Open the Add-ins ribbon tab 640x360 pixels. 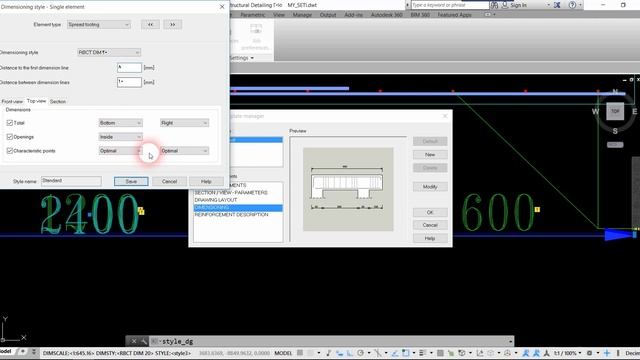[353, 15]
